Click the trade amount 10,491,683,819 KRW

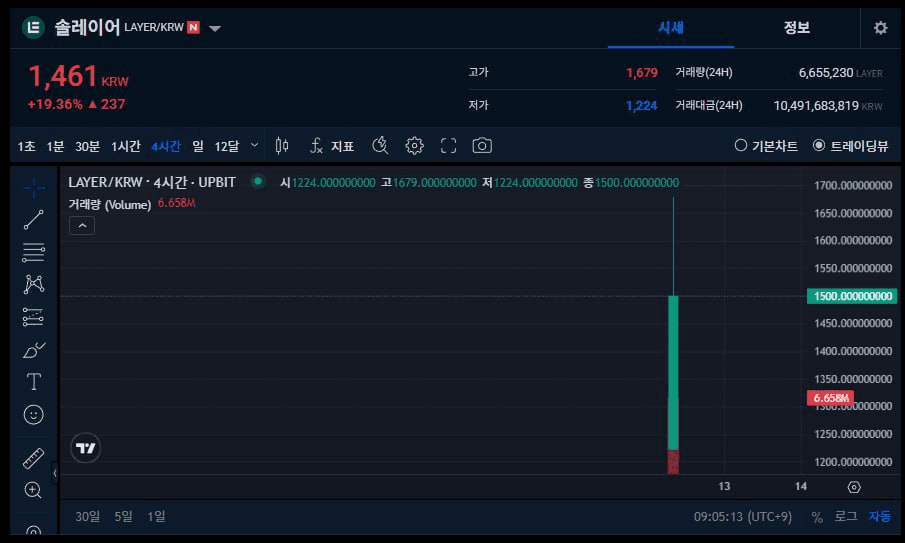coord(828,106)
